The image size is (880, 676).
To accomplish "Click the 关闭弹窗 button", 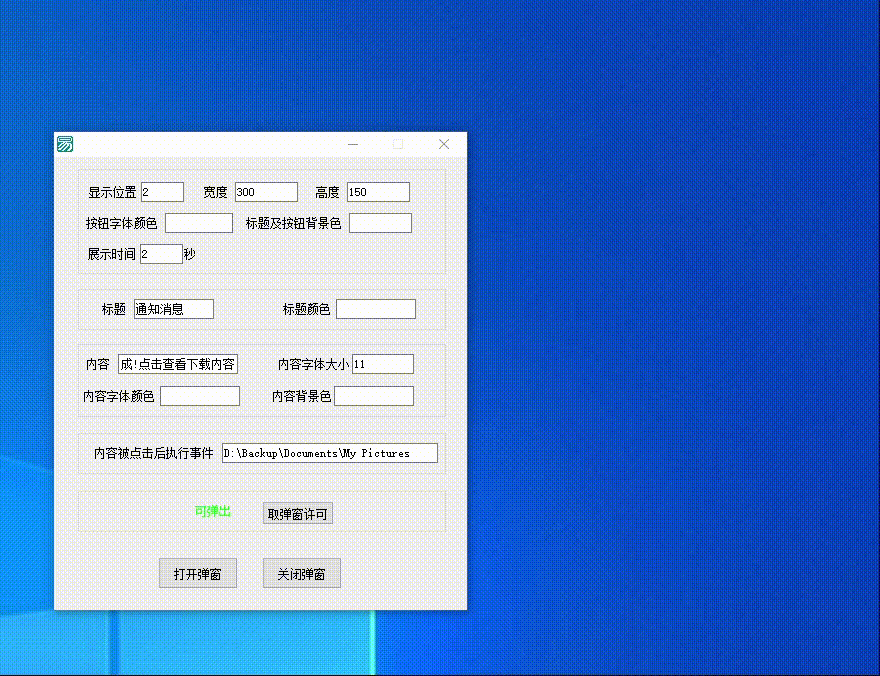I will tap(302, 573).
